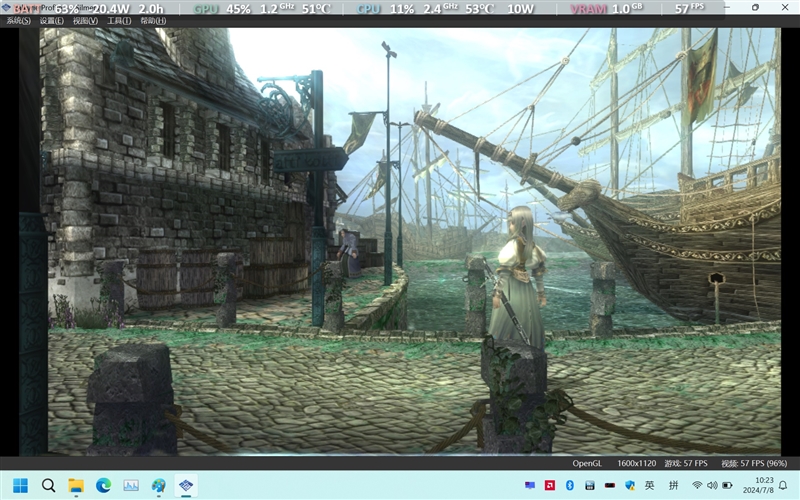The image size is (800, 500).
Task: Open the notification bell icon
Action: click(783, 485)
